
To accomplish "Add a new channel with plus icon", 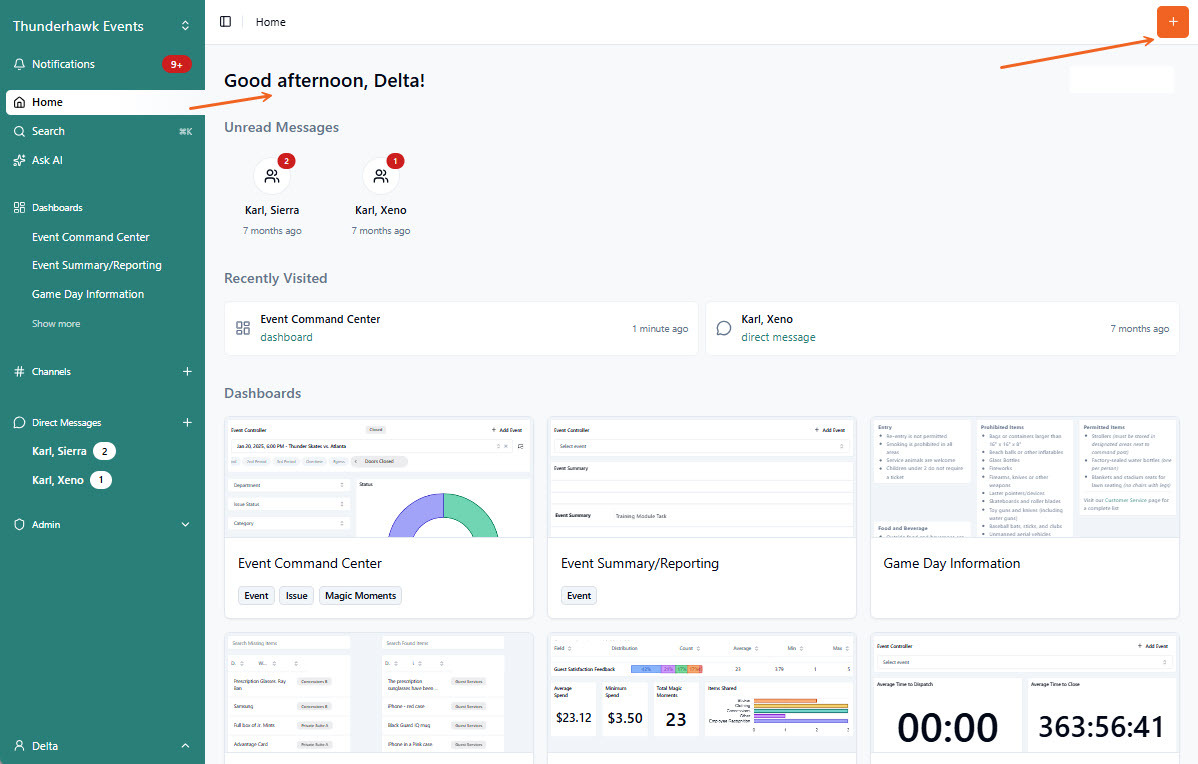I will [x=187, y=371].
